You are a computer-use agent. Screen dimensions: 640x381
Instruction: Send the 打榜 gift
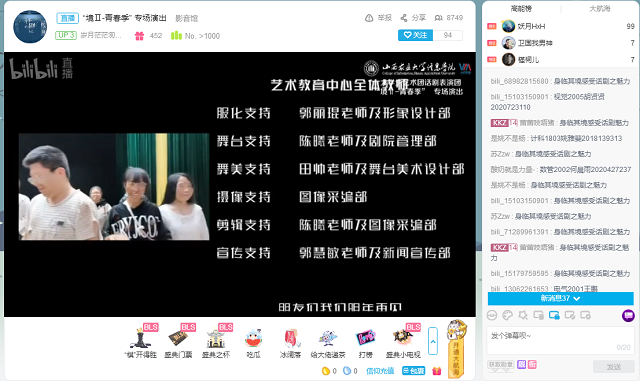365,343
